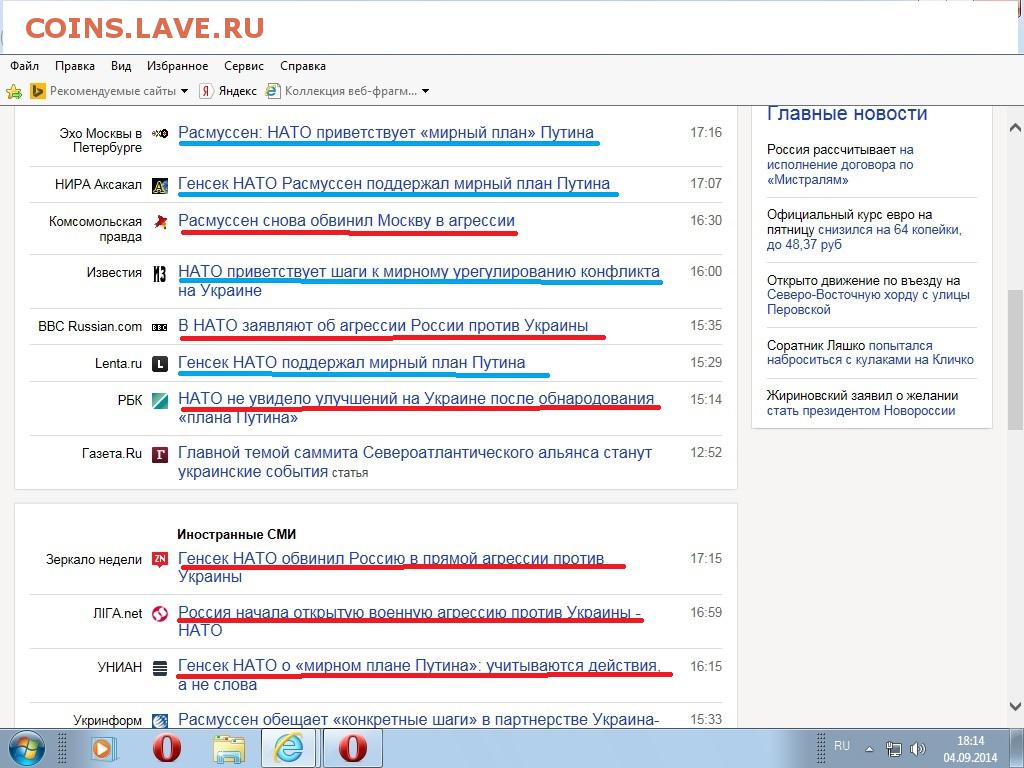Open the Правка menu
The width and height of the screenshot is (1024, 768).
(74, 66)
